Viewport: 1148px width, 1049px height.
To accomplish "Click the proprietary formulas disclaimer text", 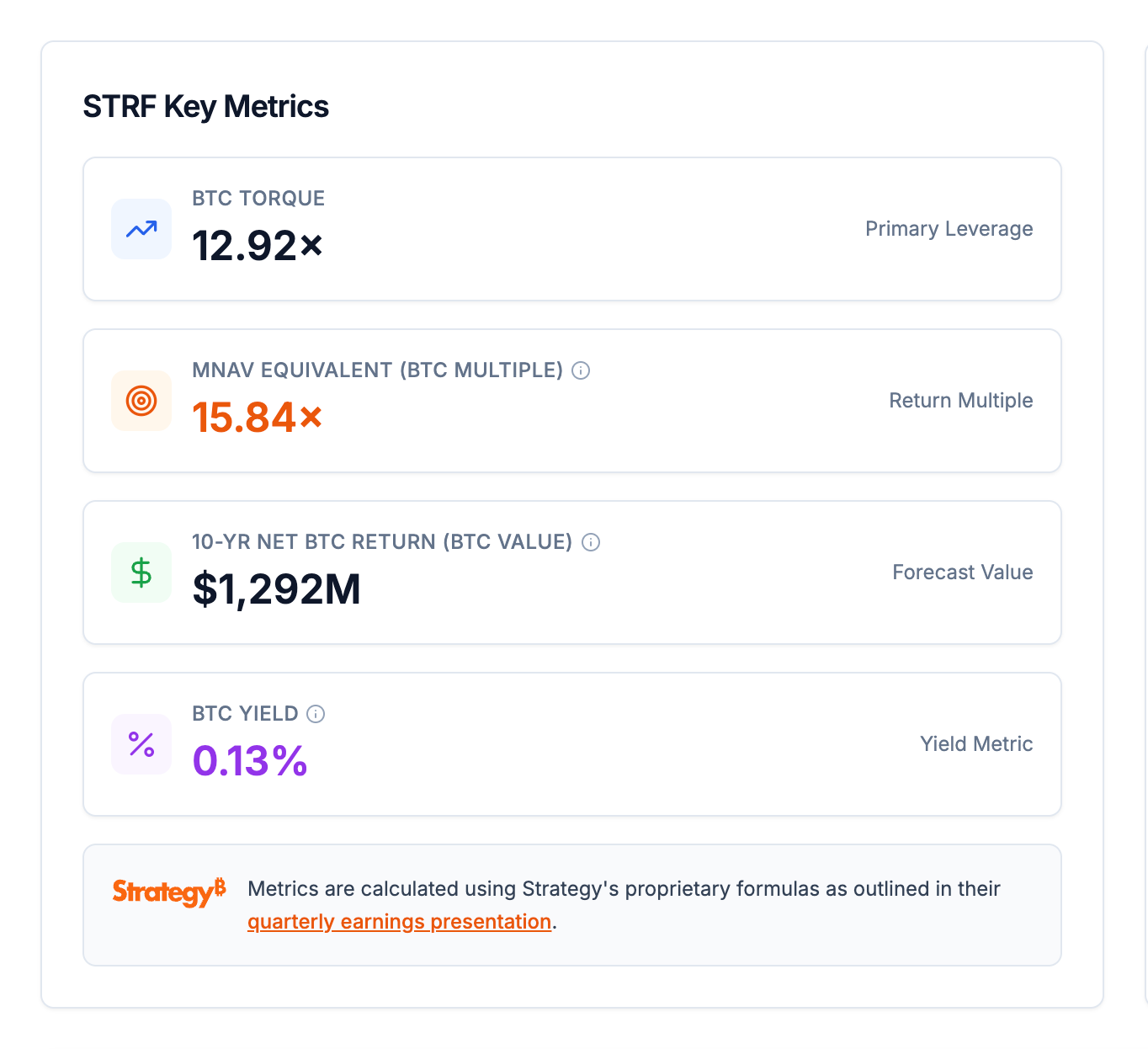I will (x=623, y=889).
